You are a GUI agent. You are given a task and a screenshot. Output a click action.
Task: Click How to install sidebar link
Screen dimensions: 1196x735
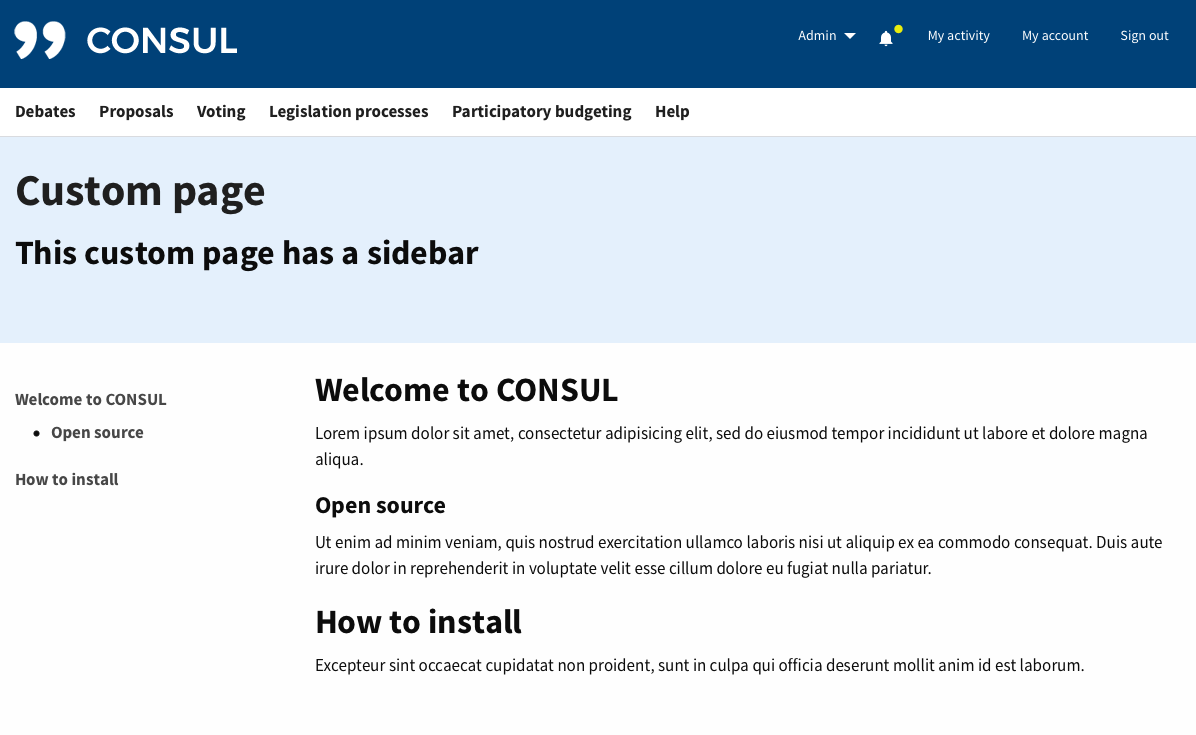pos(66,480)
